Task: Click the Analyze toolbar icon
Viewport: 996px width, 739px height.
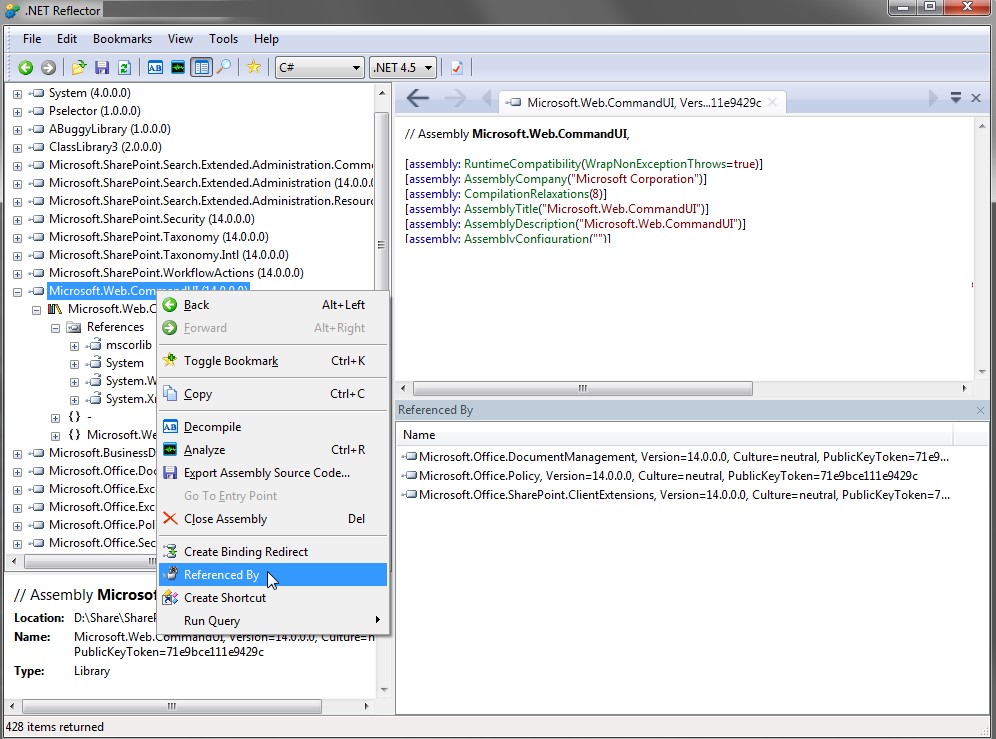Action: click(178, 67)
